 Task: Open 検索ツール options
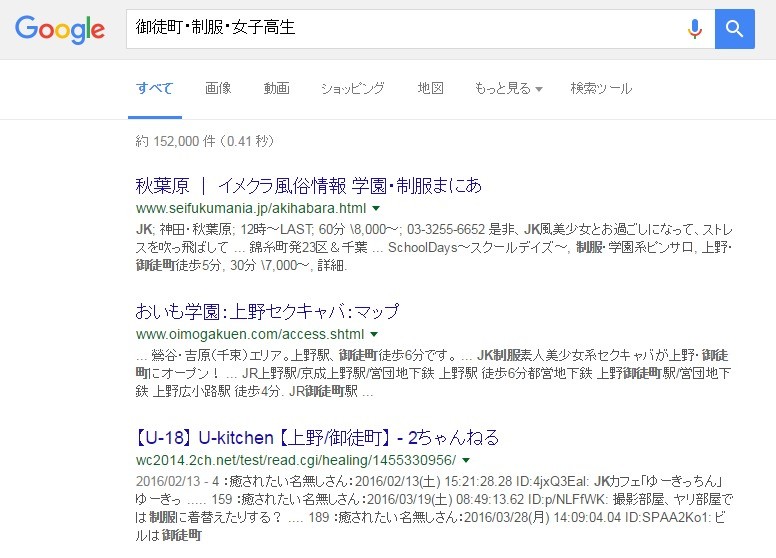tap(601, 89)
